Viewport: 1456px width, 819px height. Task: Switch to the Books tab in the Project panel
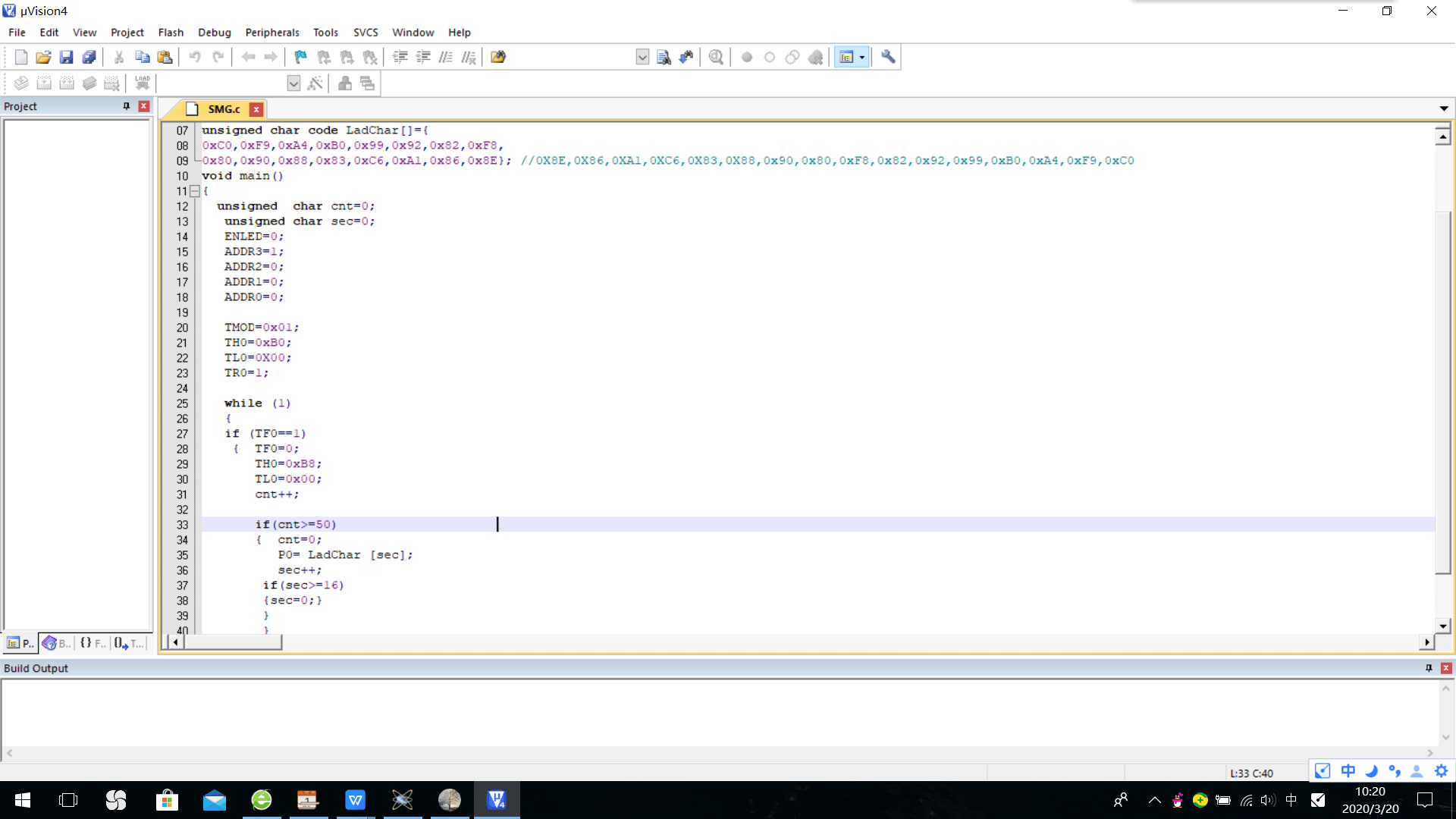click(57, 643)
